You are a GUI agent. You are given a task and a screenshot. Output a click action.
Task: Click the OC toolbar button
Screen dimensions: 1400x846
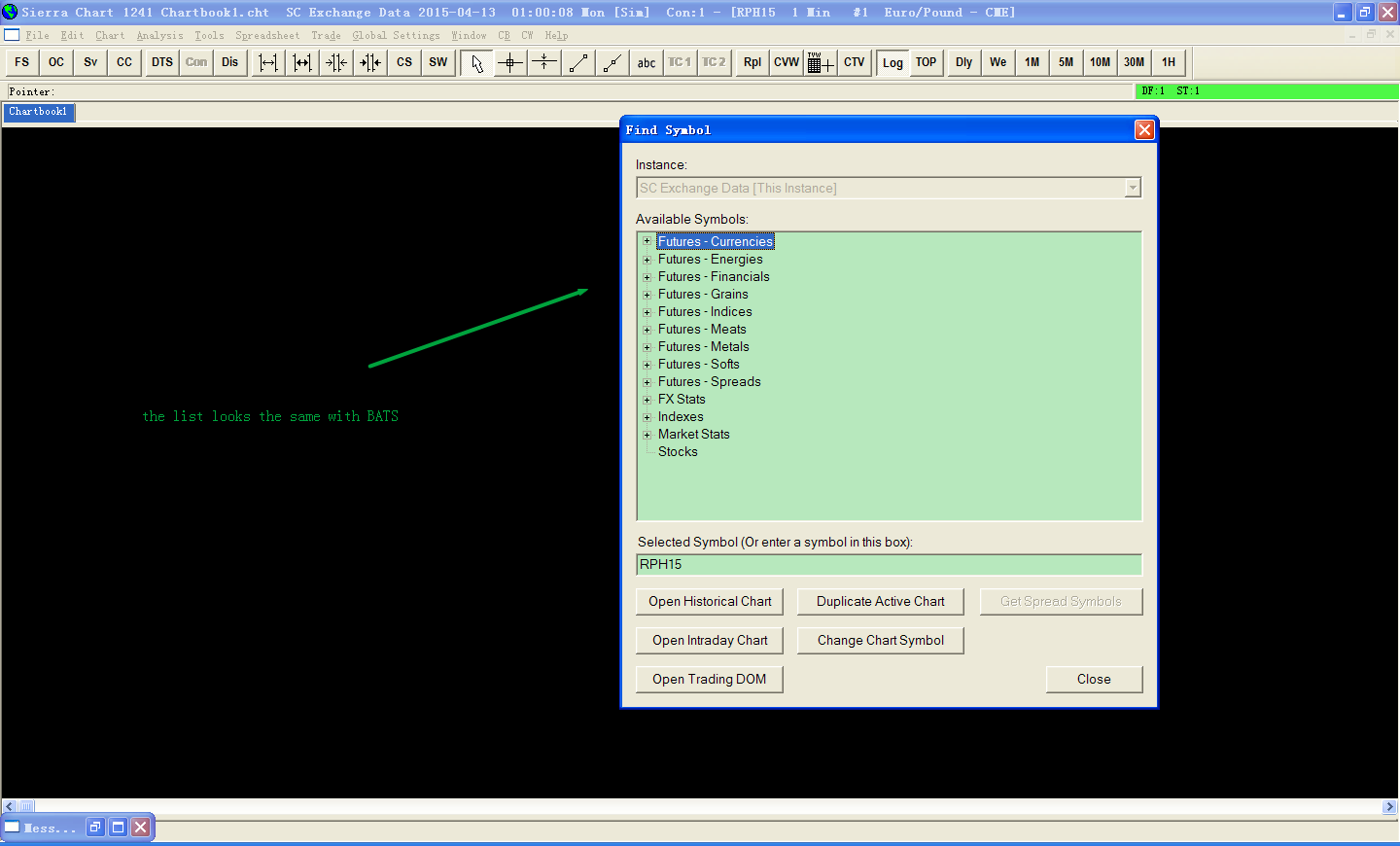pos(56,62)
